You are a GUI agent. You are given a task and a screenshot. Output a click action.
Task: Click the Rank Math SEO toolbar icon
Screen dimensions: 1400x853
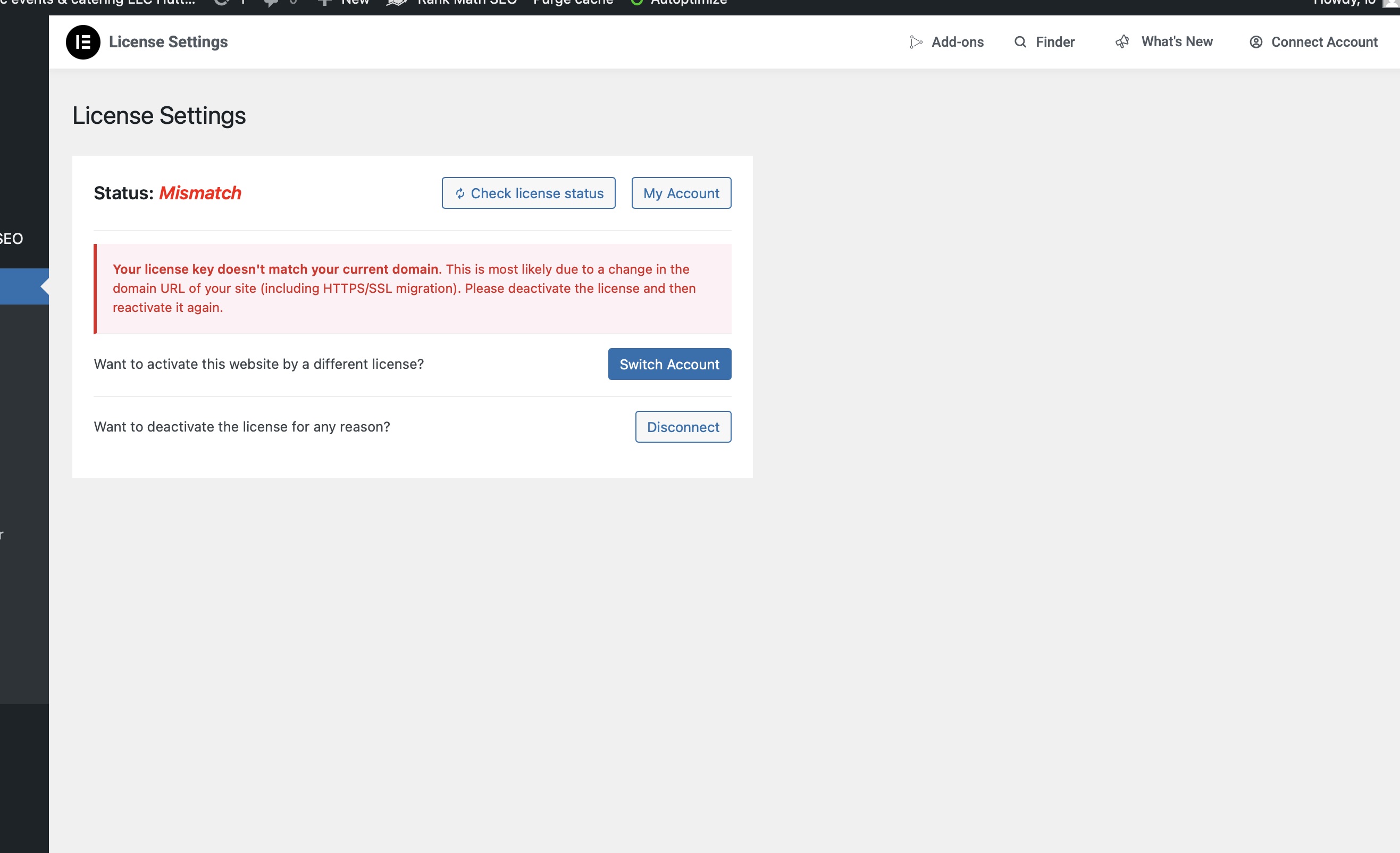click(x=397, y=2)
